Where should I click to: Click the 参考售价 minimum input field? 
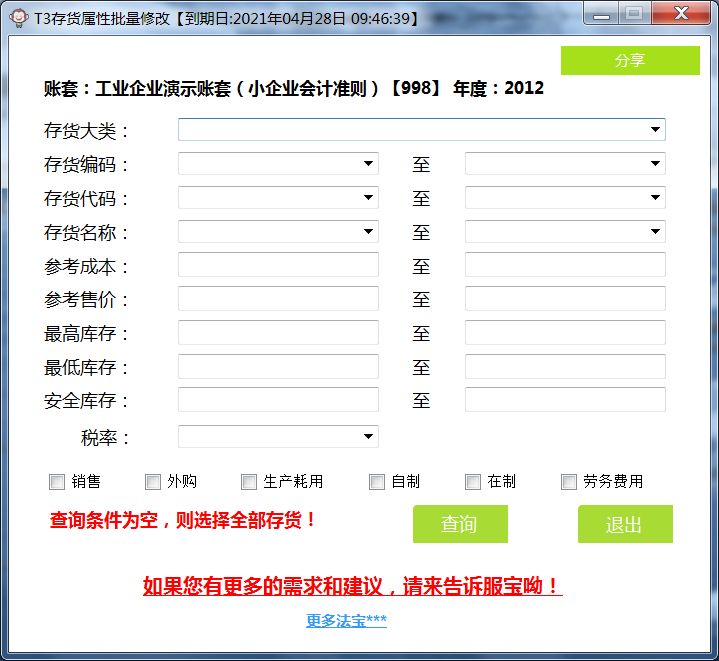tap(278, 298)
